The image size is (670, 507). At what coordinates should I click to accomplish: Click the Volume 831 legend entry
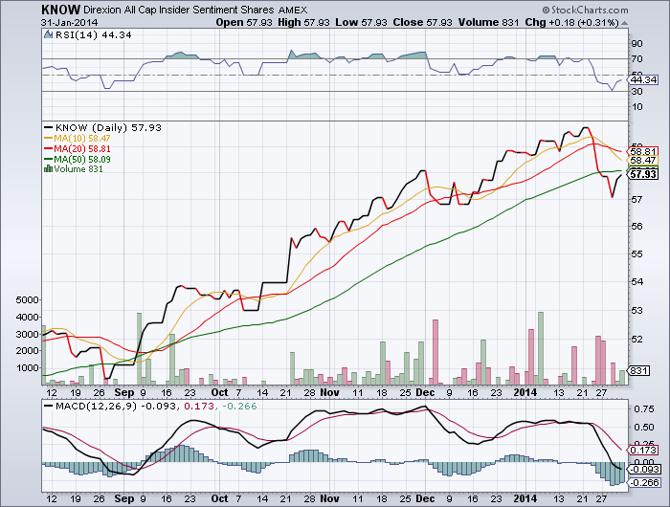tap(78, 169)
